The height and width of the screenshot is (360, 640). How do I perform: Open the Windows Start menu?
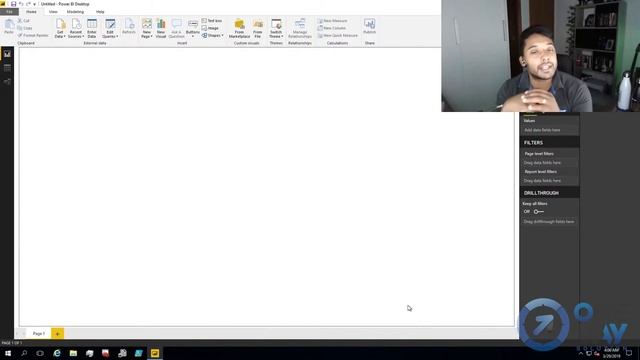8,353
